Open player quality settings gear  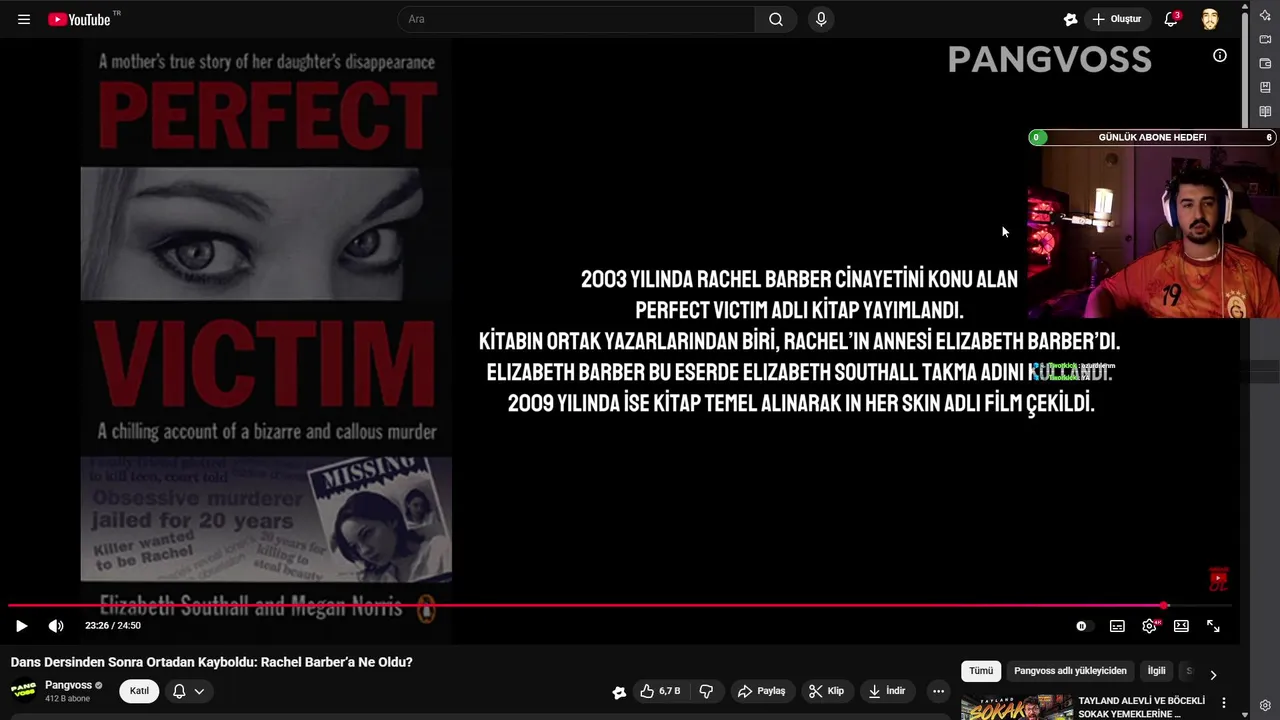click(x=1150, y=626)
